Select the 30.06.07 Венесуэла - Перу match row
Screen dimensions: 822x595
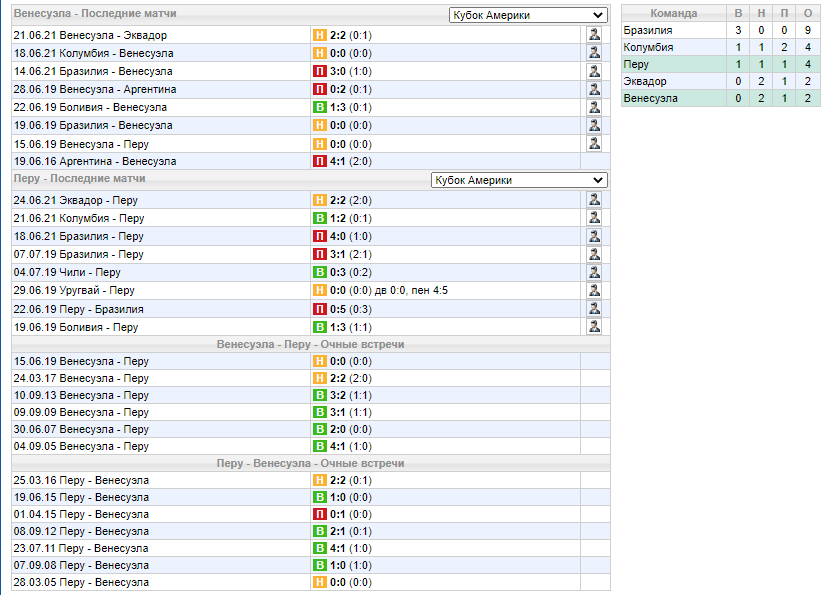click(311, 429)
